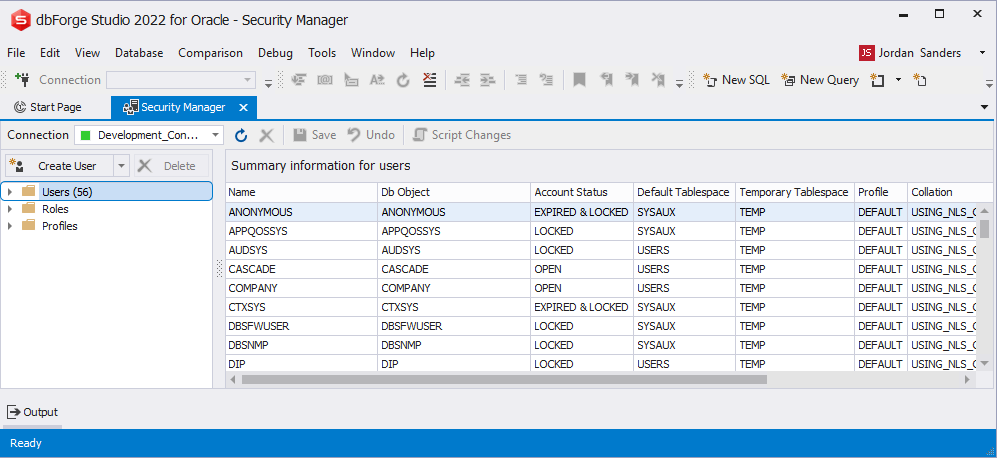
Task: Select the Profiles folder
Action: 60,226
